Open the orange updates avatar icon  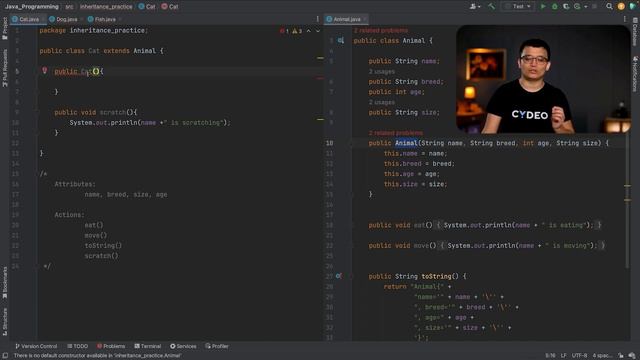(621, 7)
